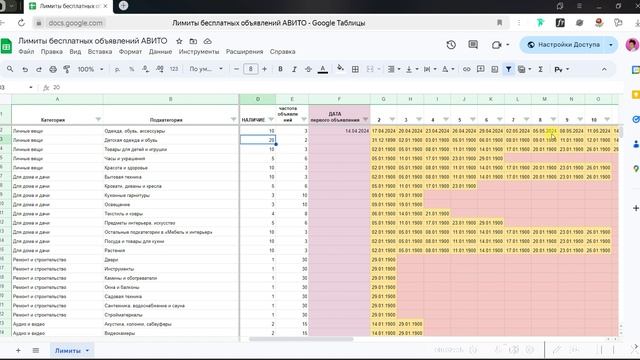
Task: Open the font family dropdown По ум...
Action: click(x=206, y=69)
